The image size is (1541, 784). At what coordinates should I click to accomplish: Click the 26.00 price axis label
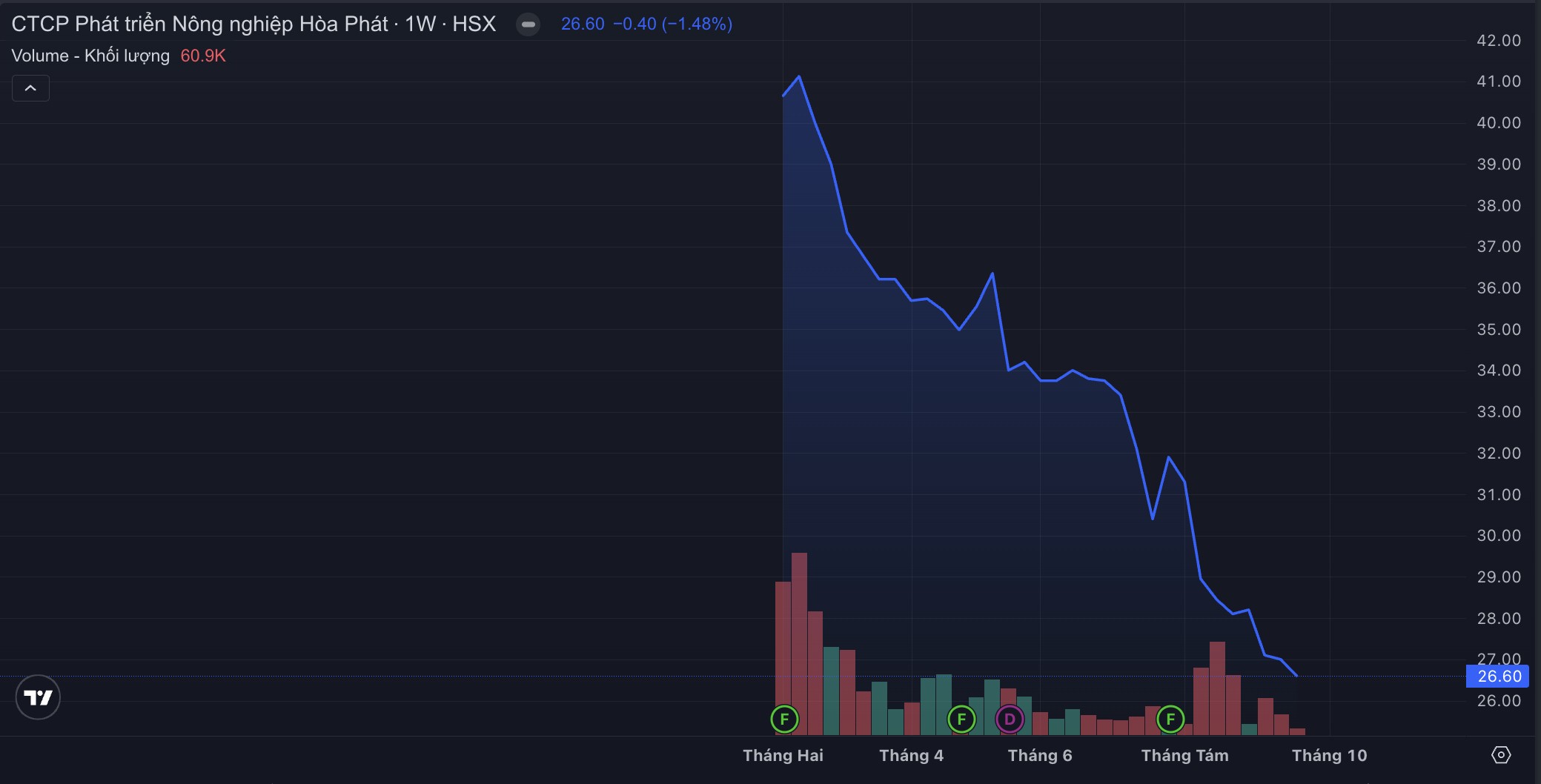[1499, 701]
